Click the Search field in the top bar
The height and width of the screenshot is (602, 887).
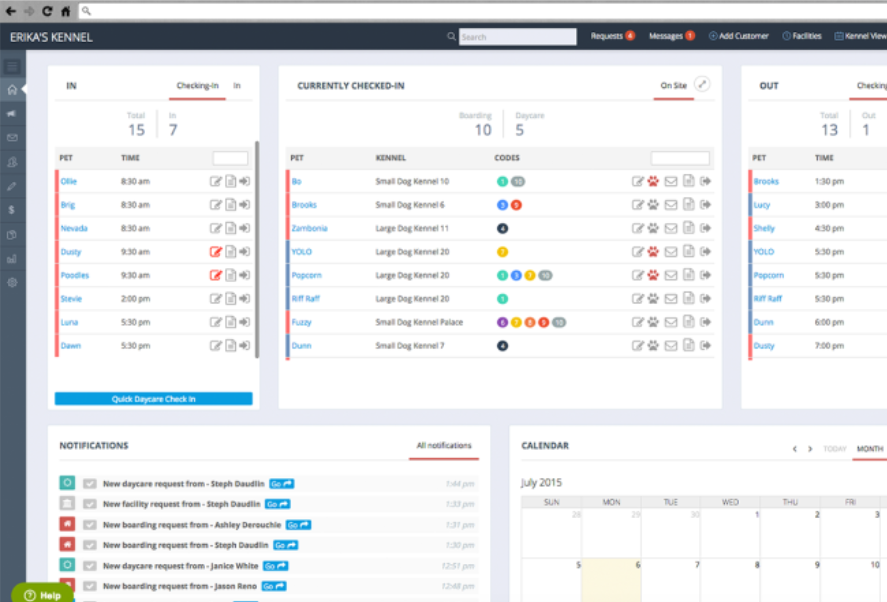[x=517, y=36]
